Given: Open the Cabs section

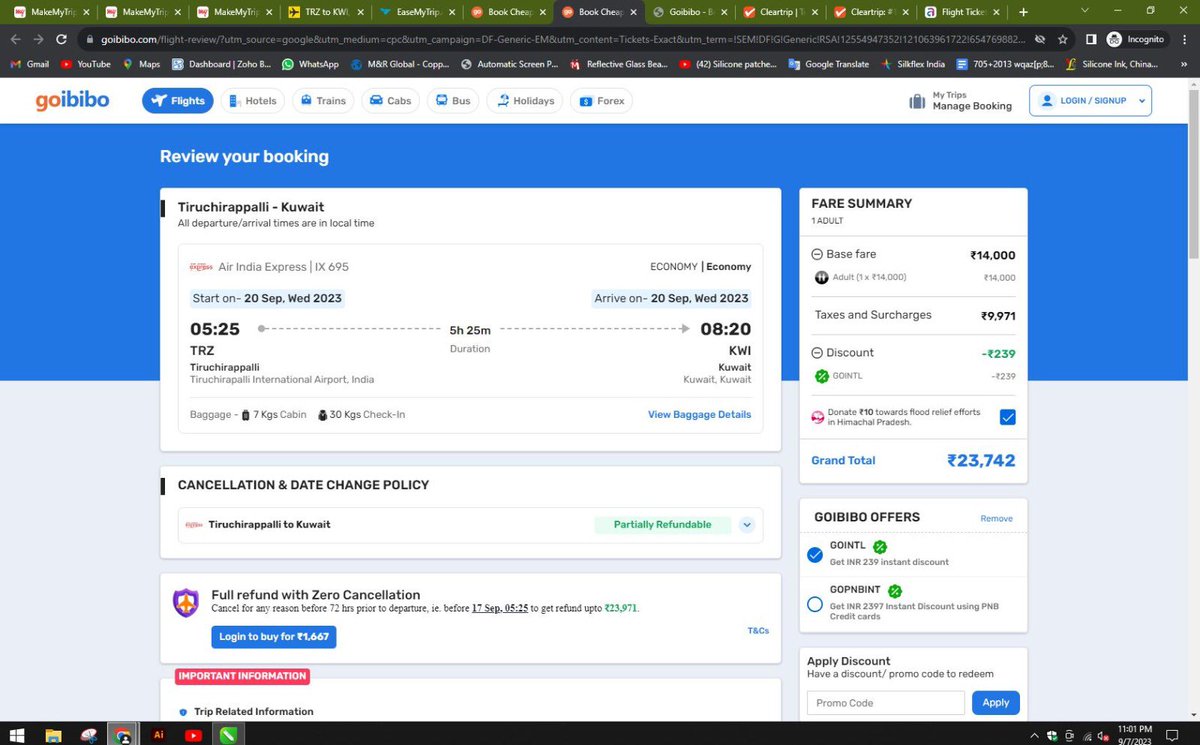Looking at the screenshot, I should pyautogui.click(x=390, y=101).
